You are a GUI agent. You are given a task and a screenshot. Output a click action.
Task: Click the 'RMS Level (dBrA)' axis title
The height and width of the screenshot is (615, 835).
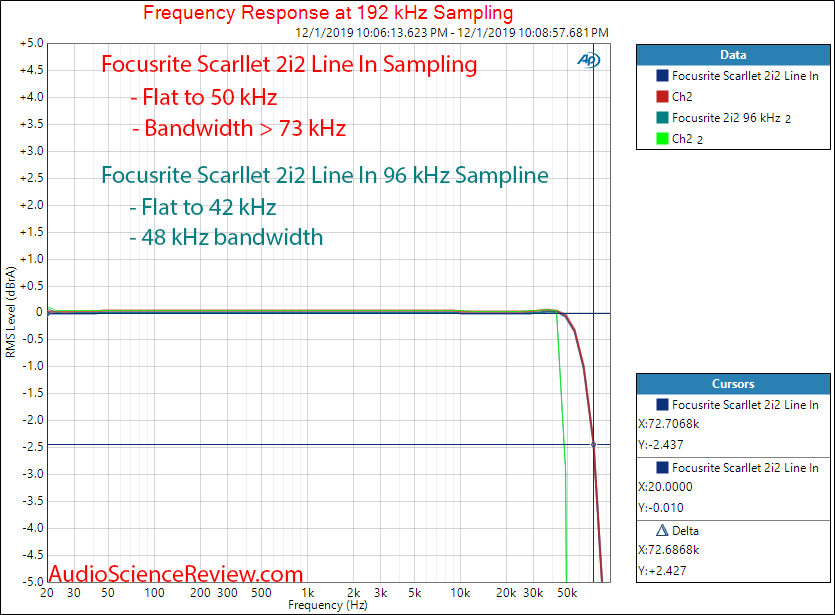pos(11,312)
